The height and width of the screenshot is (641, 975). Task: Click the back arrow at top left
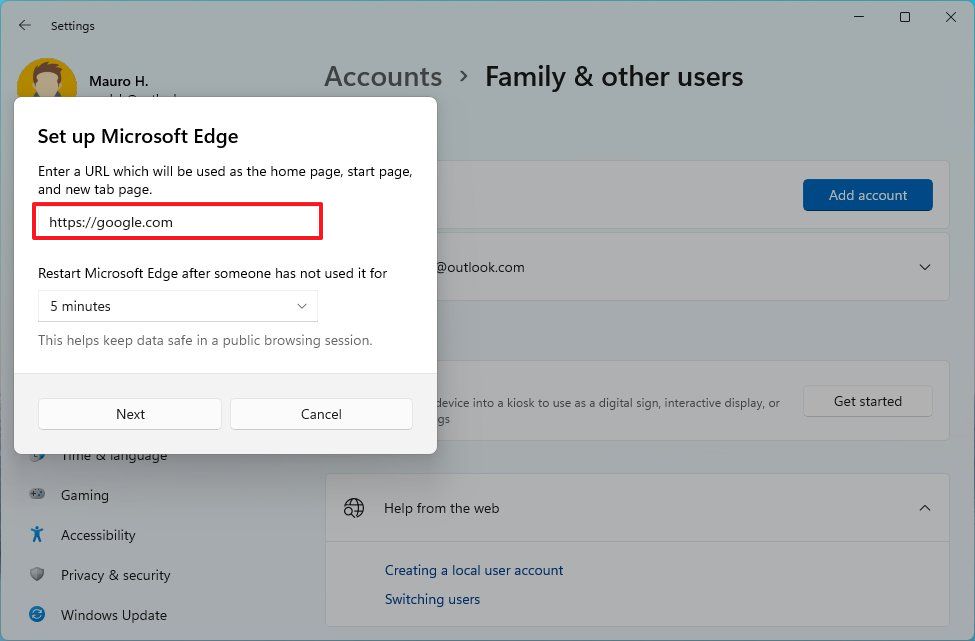[x=24, y=25]
